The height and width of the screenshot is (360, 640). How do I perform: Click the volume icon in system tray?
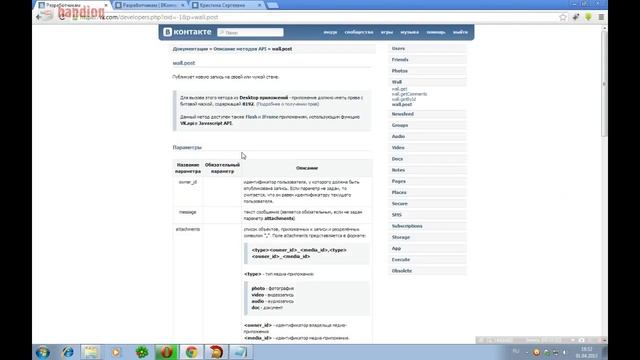pos(565,352)
